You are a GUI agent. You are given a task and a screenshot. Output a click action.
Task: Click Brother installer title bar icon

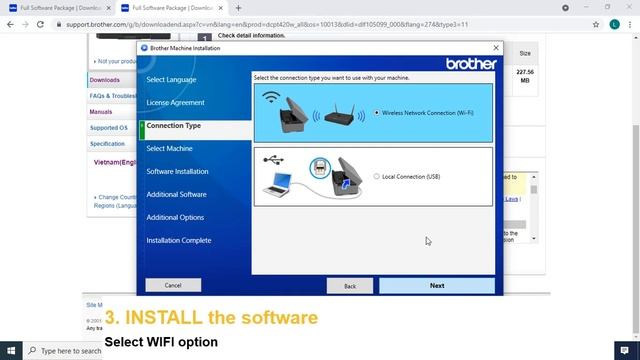point(144,48)
